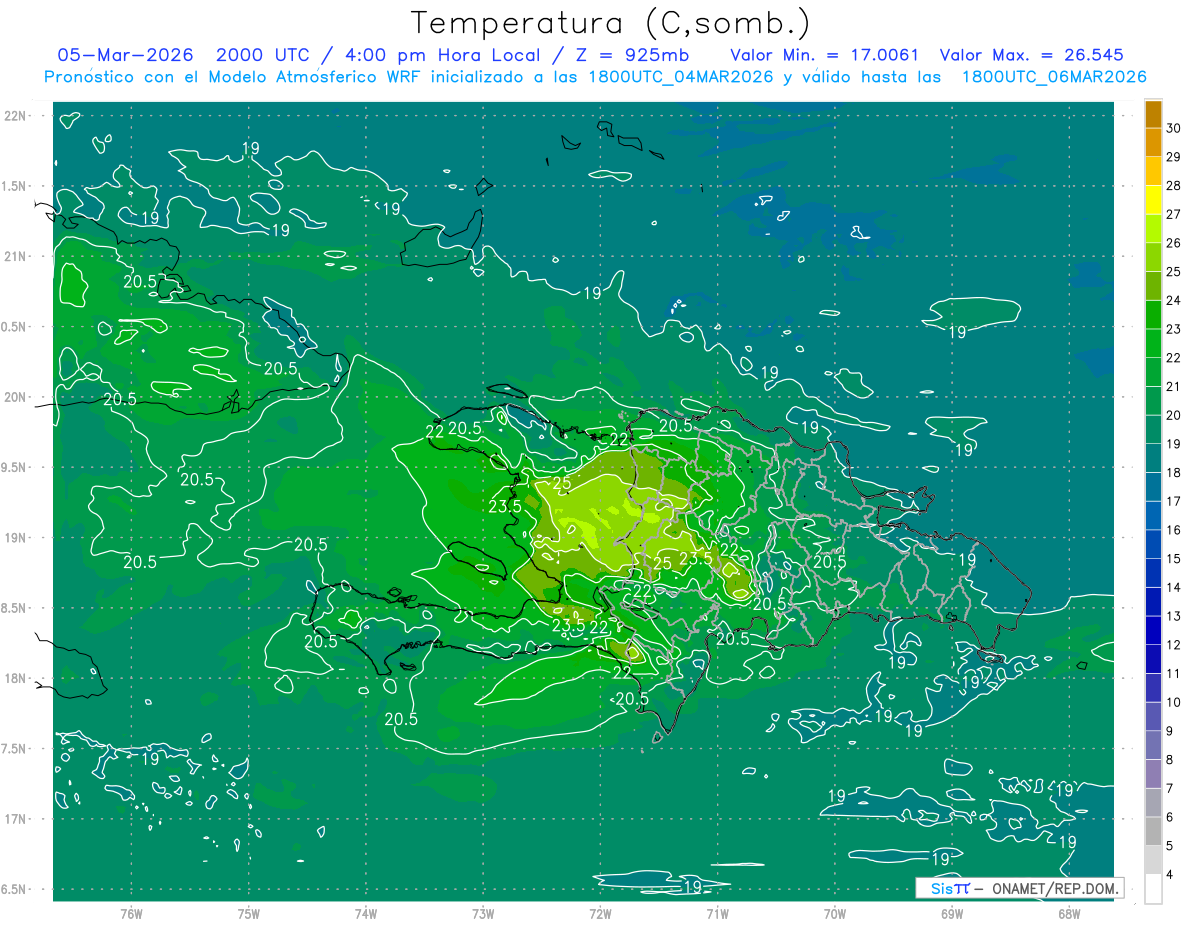The image size is (1200, 927).
Task: Click the "21N" latitude axis label
Action: click(16, 256)
